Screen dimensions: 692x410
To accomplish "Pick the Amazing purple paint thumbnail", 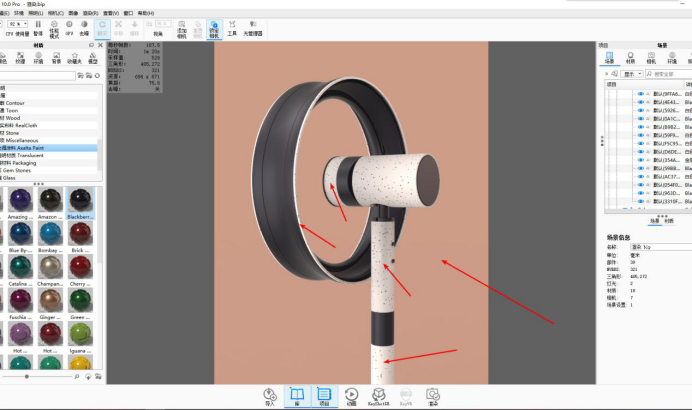I will pos(20,199).
